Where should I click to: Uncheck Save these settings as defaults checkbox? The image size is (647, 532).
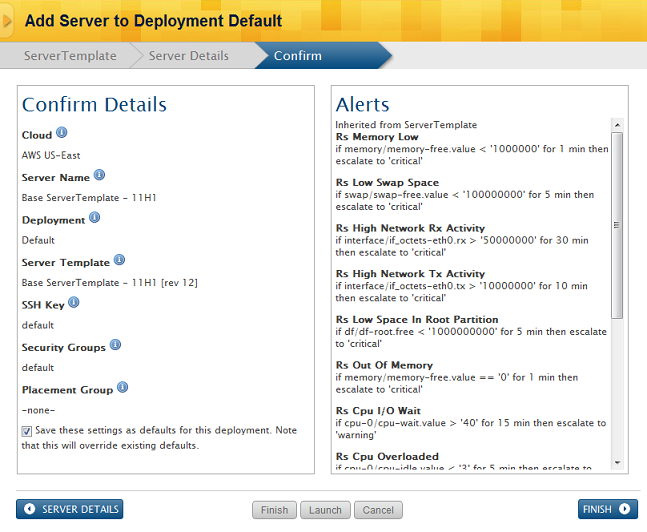pyautogui.click(x=26, y=431)
